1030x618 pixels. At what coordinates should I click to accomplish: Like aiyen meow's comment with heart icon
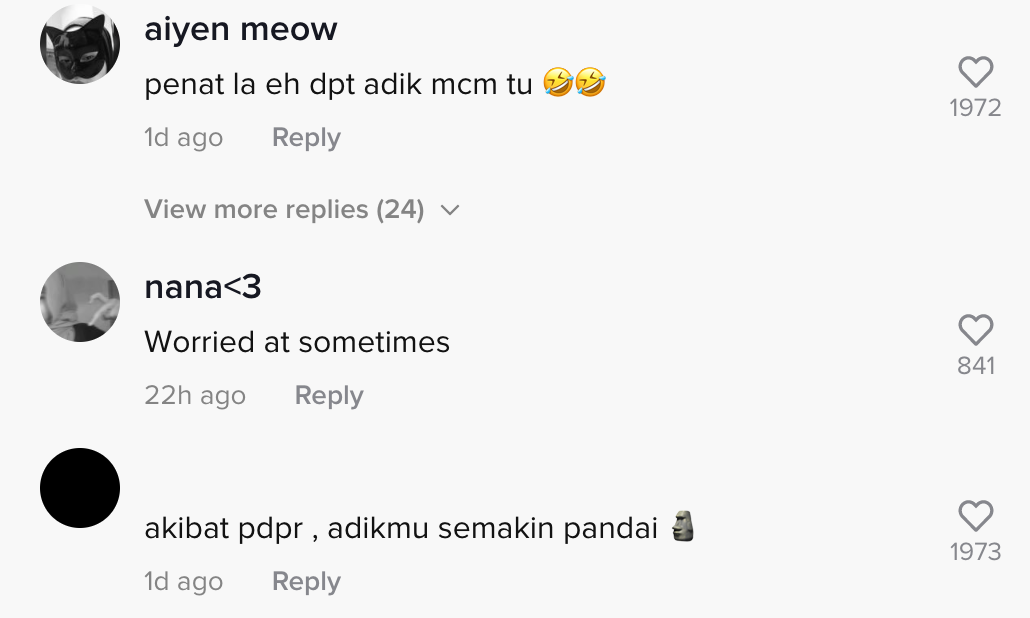point(975,72)
